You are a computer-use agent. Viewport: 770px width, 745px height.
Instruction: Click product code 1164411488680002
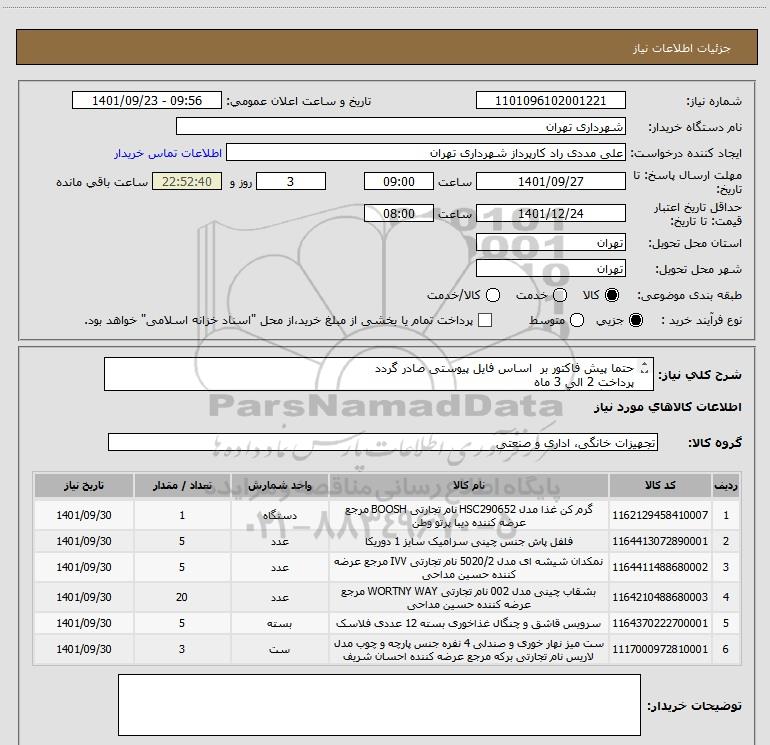pyautogui.click(x=660, y=567)
